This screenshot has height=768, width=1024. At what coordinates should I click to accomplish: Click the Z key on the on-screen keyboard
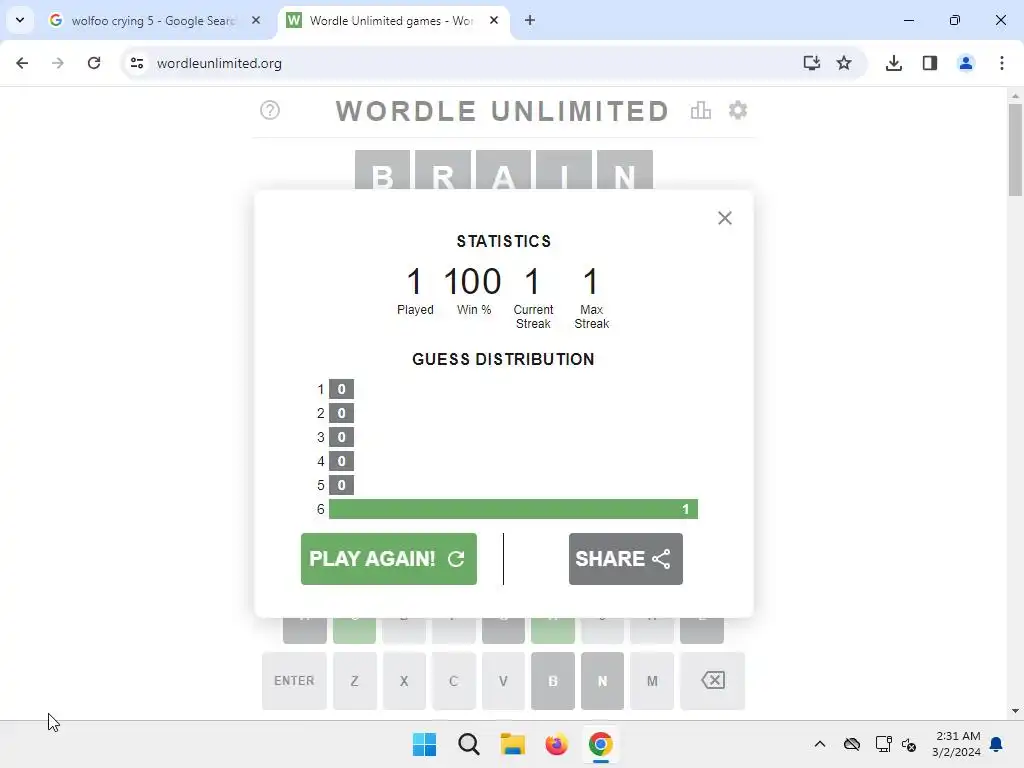point(355,680)
